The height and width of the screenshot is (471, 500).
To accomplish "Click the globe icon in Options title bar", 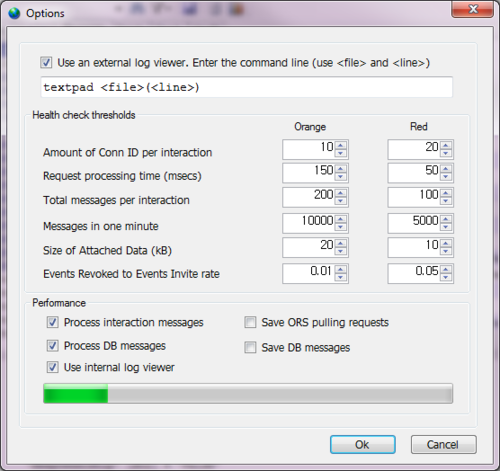I will (14, 13).
